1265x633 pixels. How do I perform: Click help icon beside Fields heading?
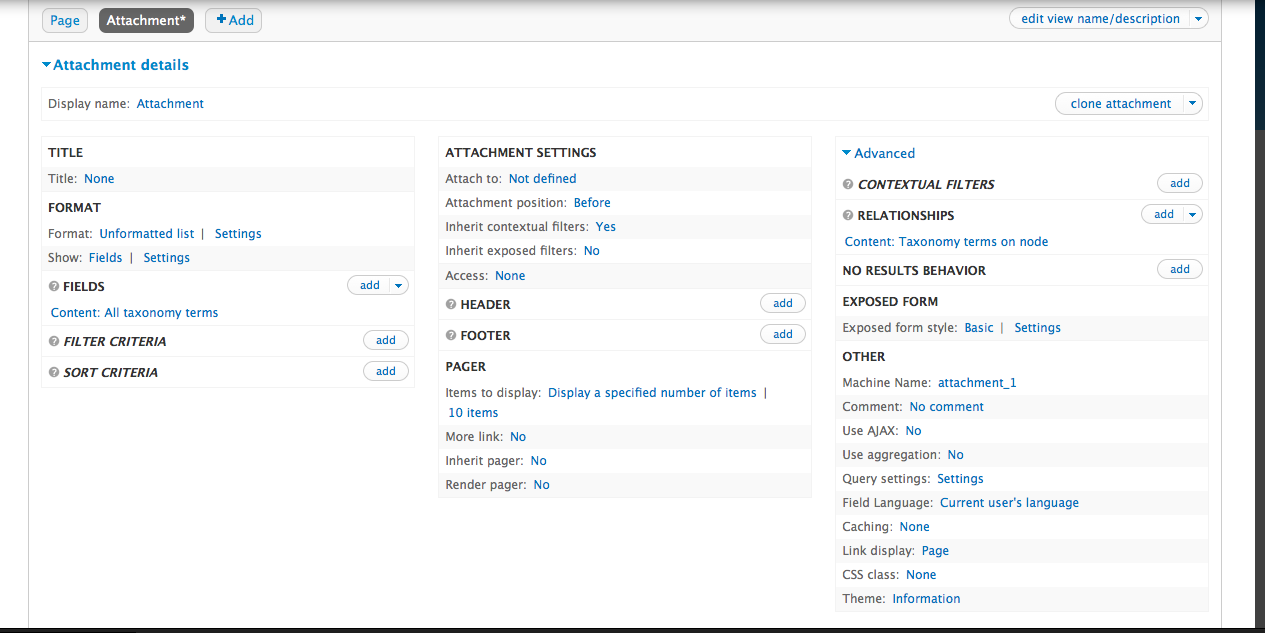tap(53, 287)
